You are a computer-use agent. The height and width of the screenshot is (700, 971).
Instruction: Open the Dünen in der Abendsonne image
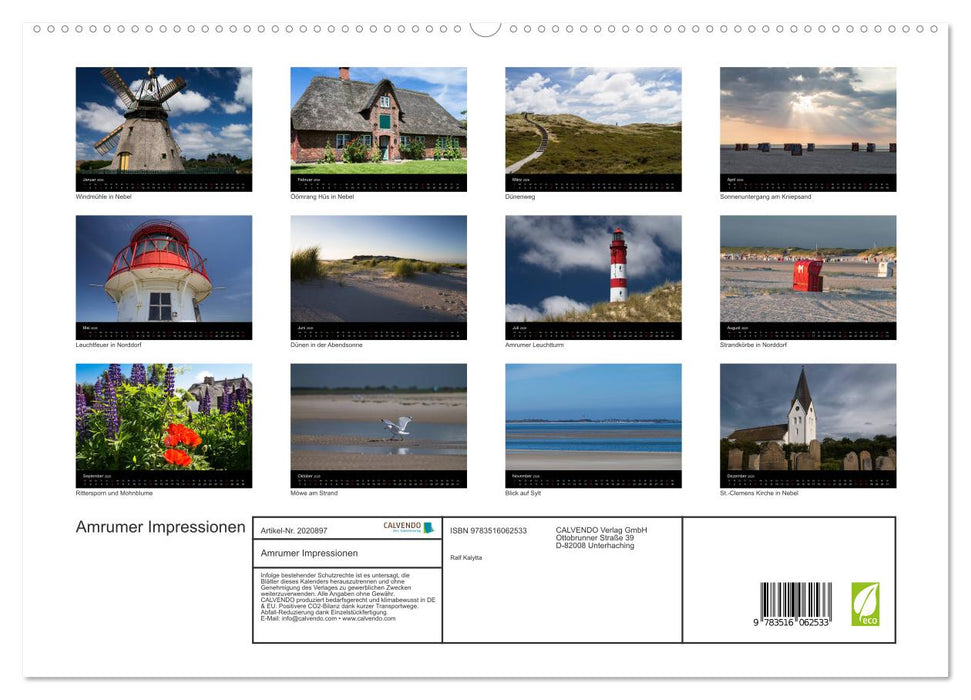click(378, 276)
